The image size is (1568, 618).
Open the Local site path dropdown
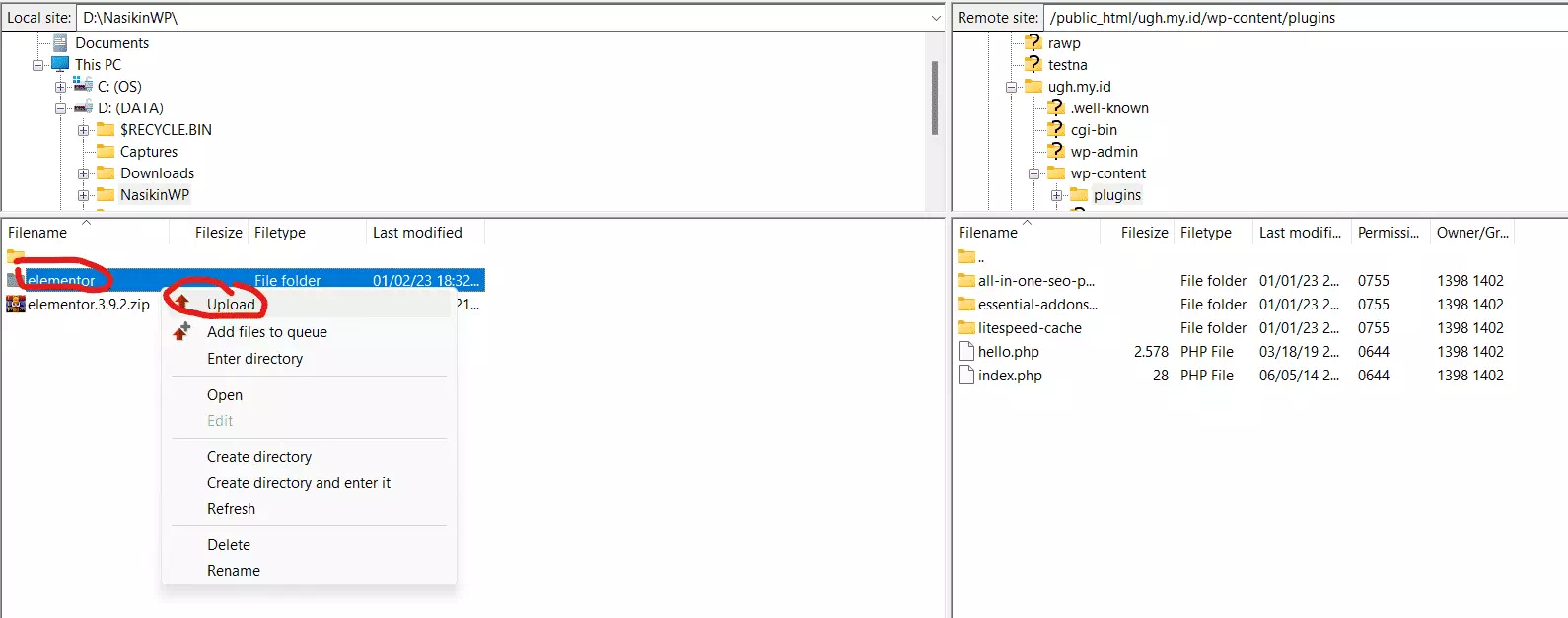point(936,18)
